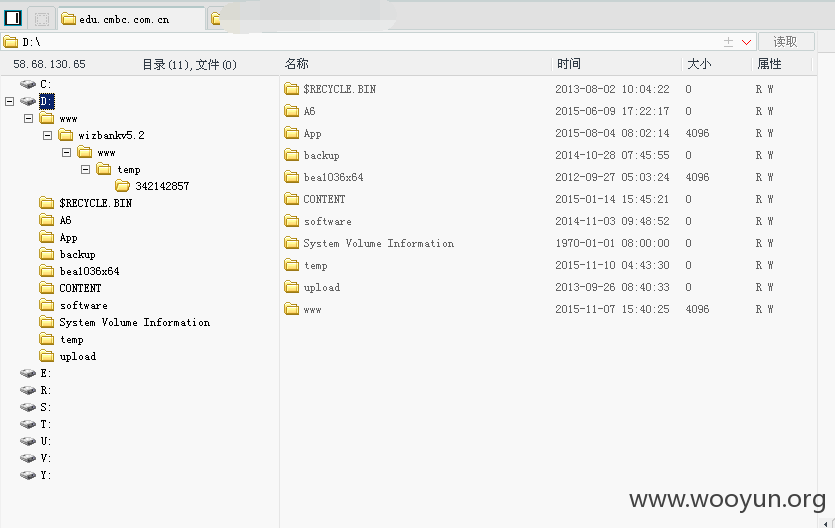835x528 pixels.
Task: Click CONTENT folder icon in file list
Action: tap(291, 199)
